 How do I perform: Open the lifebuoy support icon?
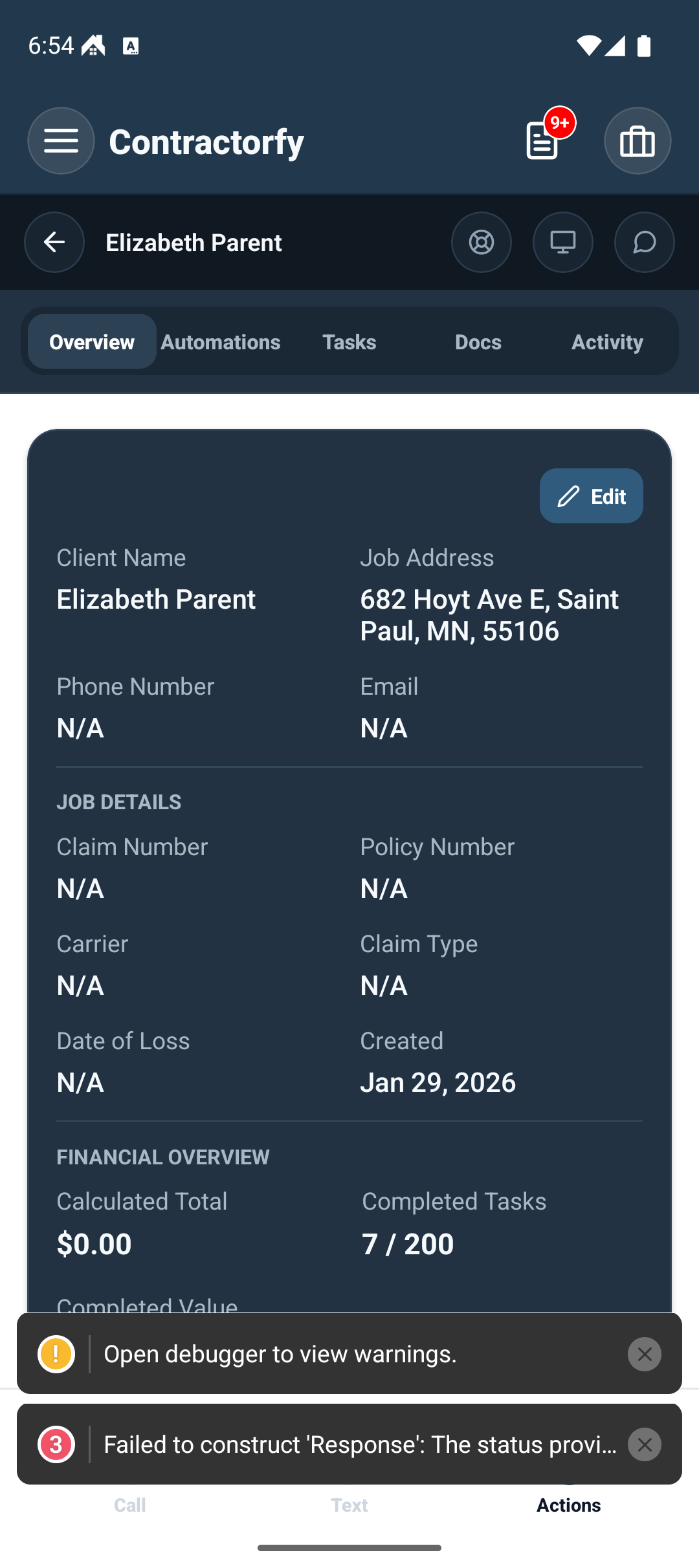(482, 243)
